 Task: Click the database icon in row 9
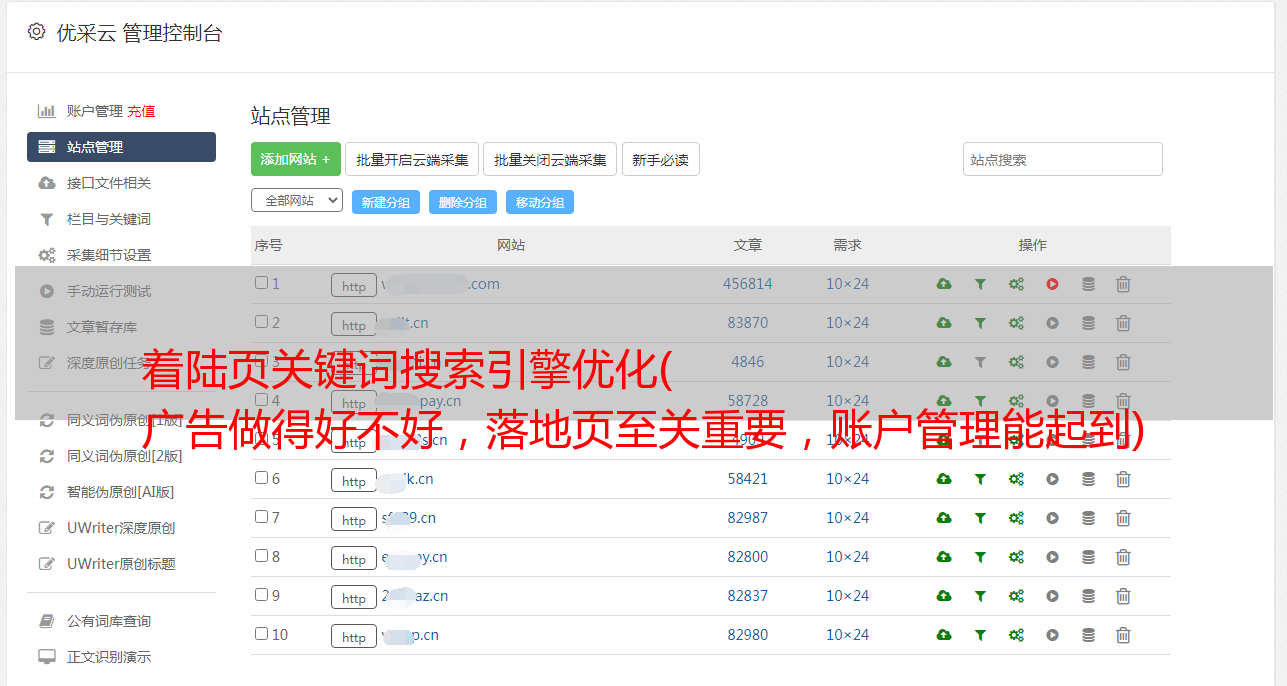click(x=1088, y=596)
